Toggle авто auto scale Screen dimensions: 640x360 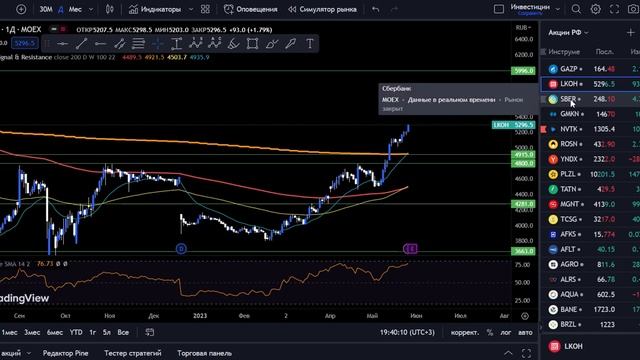click(x=525, y=332)
